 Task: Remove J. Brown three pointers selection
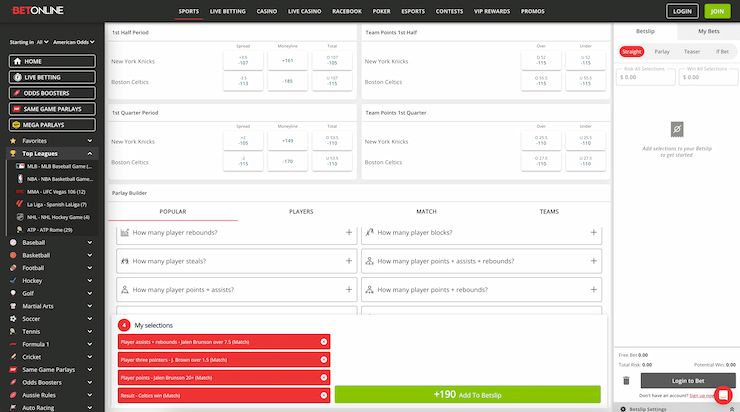click(x=324, y=360)
